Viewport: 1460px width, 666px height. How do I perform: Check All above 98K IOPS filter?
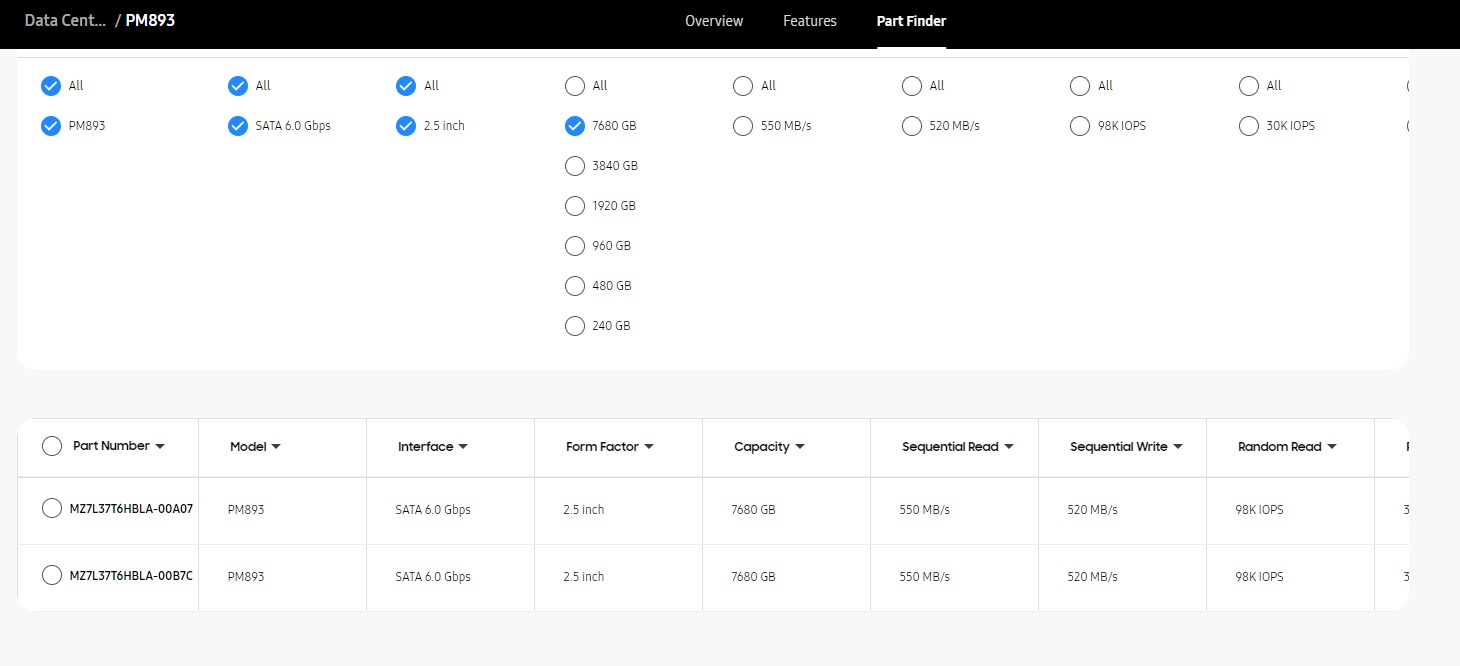click(1080, 86)
